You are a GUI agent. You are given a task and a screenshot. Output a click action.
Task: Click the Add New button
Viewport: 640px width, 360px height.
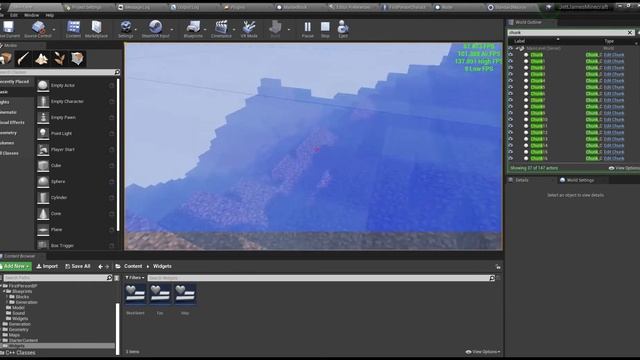(16, 266)
